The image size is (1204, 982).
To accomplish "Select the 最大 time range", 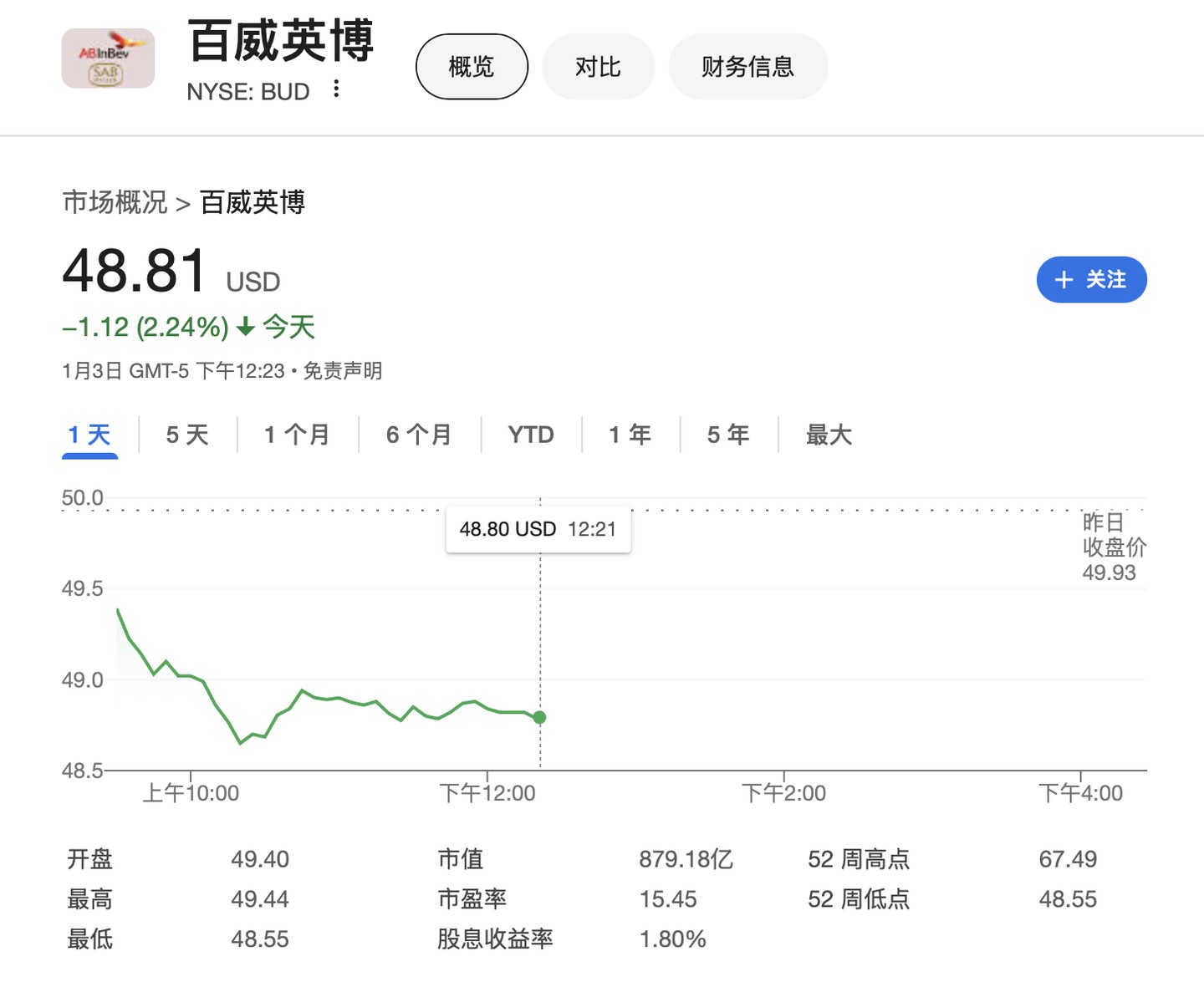I will tap(829, 435).
